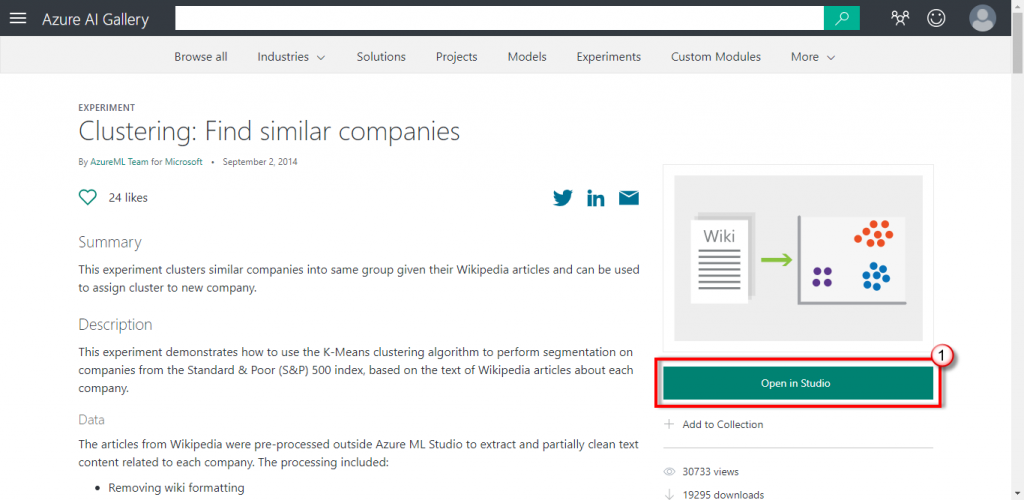Open the hamburger navigation menu
Viewport: 1024px width, 500px height.
click(x=18, y=18)
